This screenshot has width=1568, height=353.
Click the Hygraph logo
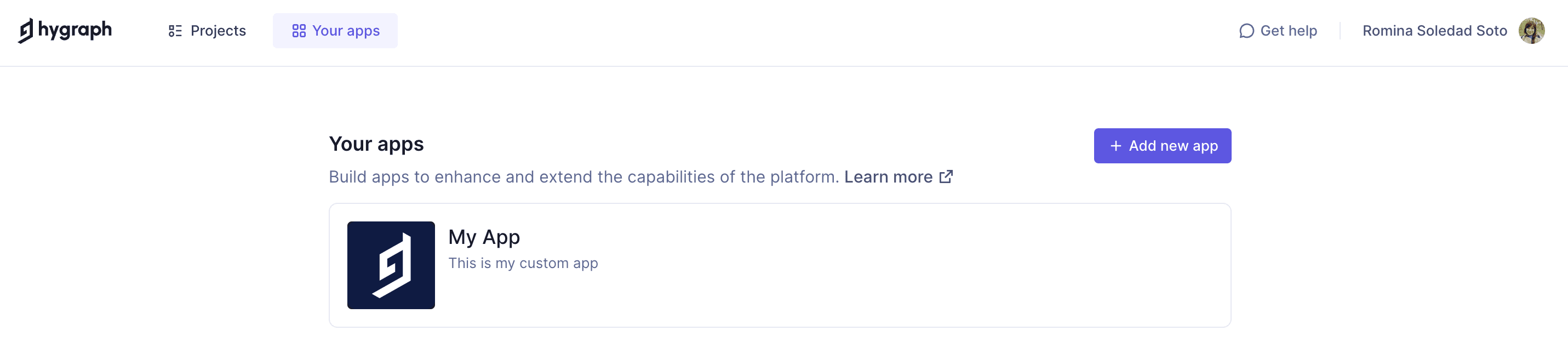point(66,30)
